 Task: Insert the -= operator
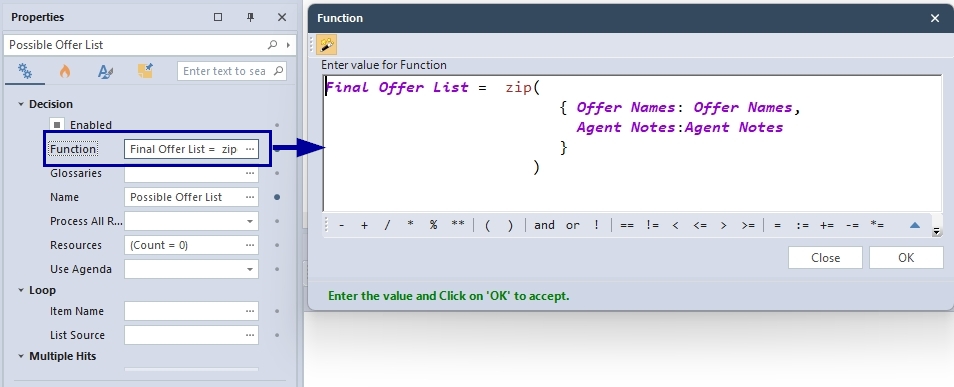(852, 225)
